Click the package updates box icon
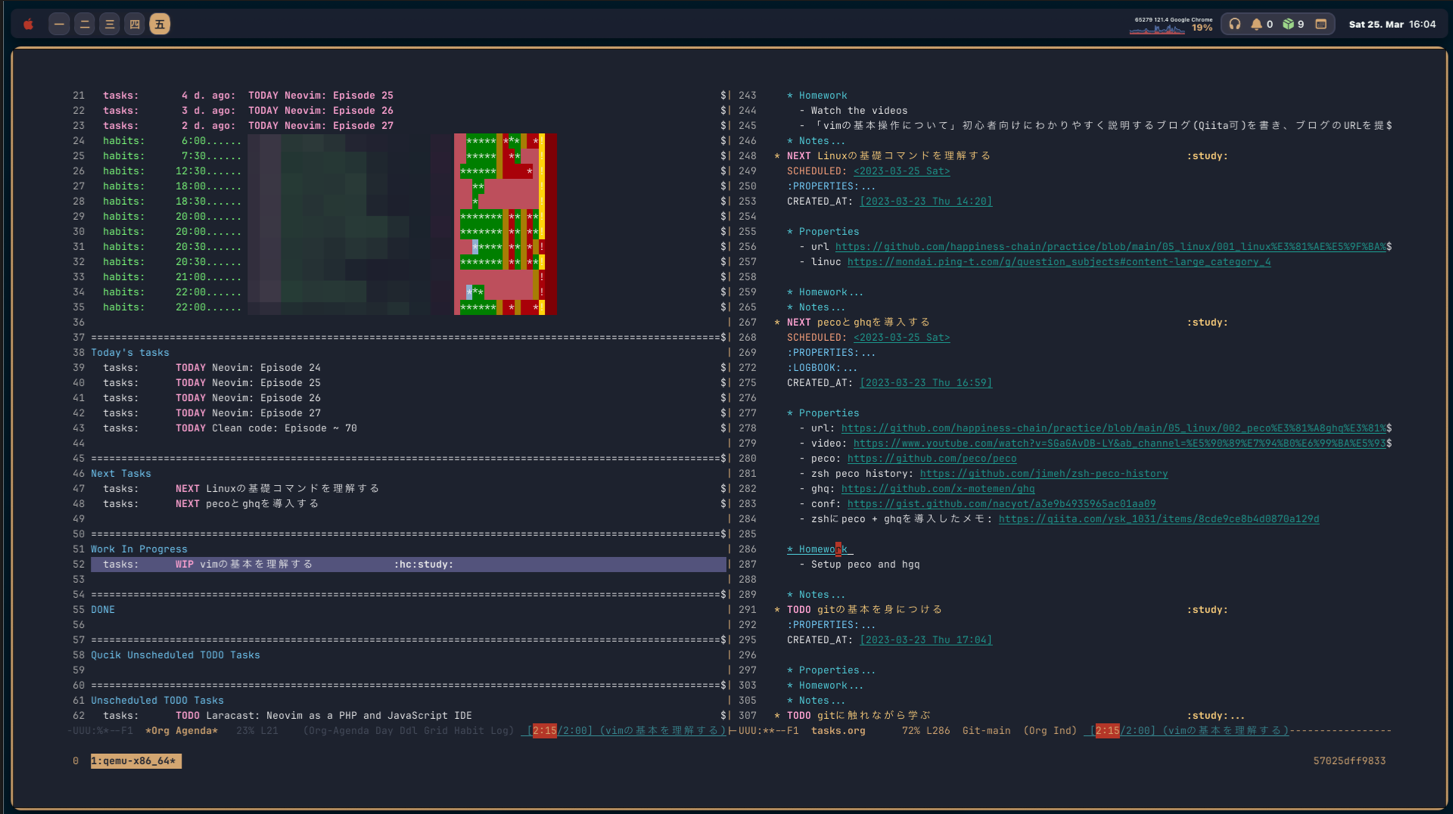 pyautogui.click(x=1288, y=24)
